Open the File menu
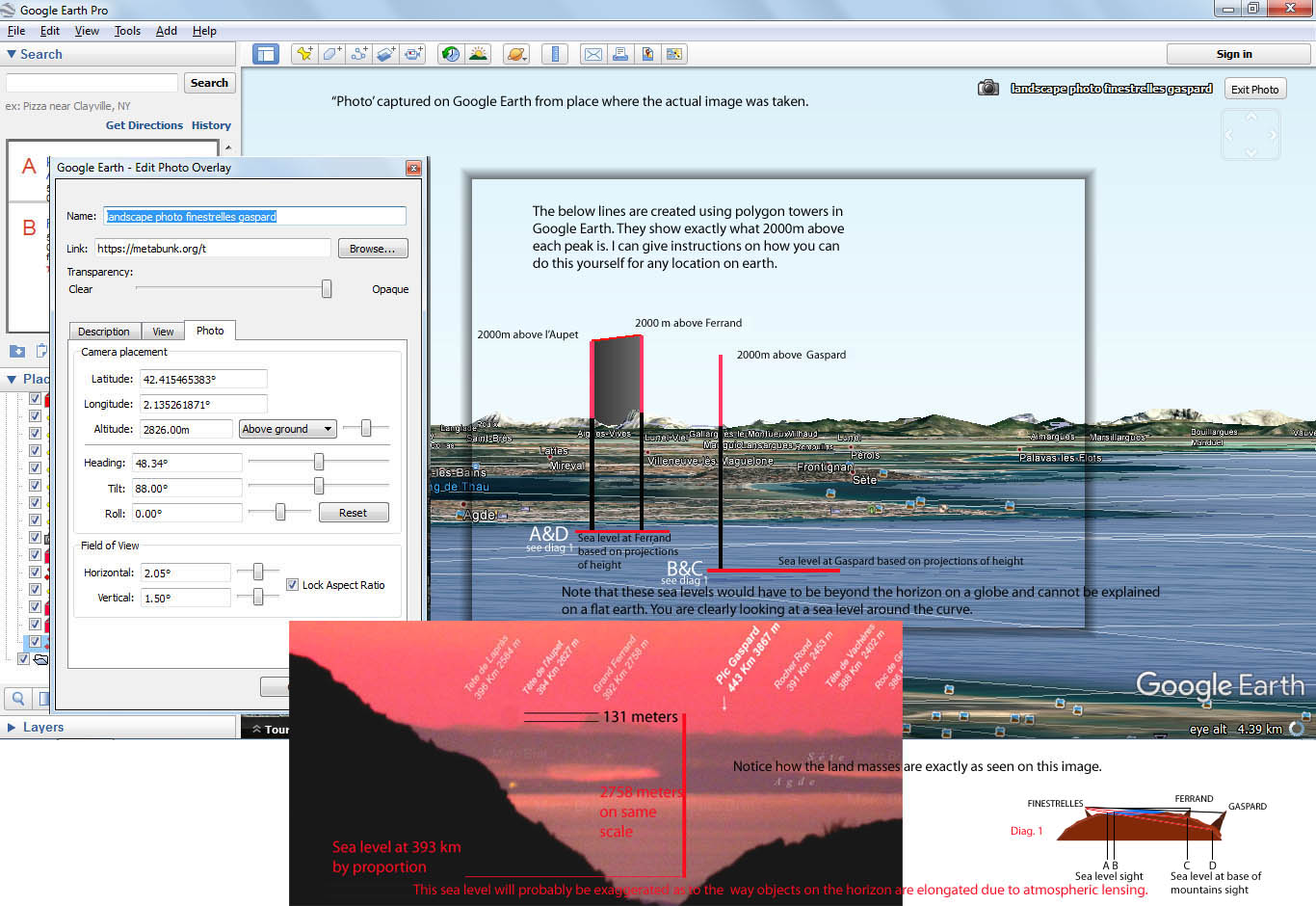 (x=16, y=31)
